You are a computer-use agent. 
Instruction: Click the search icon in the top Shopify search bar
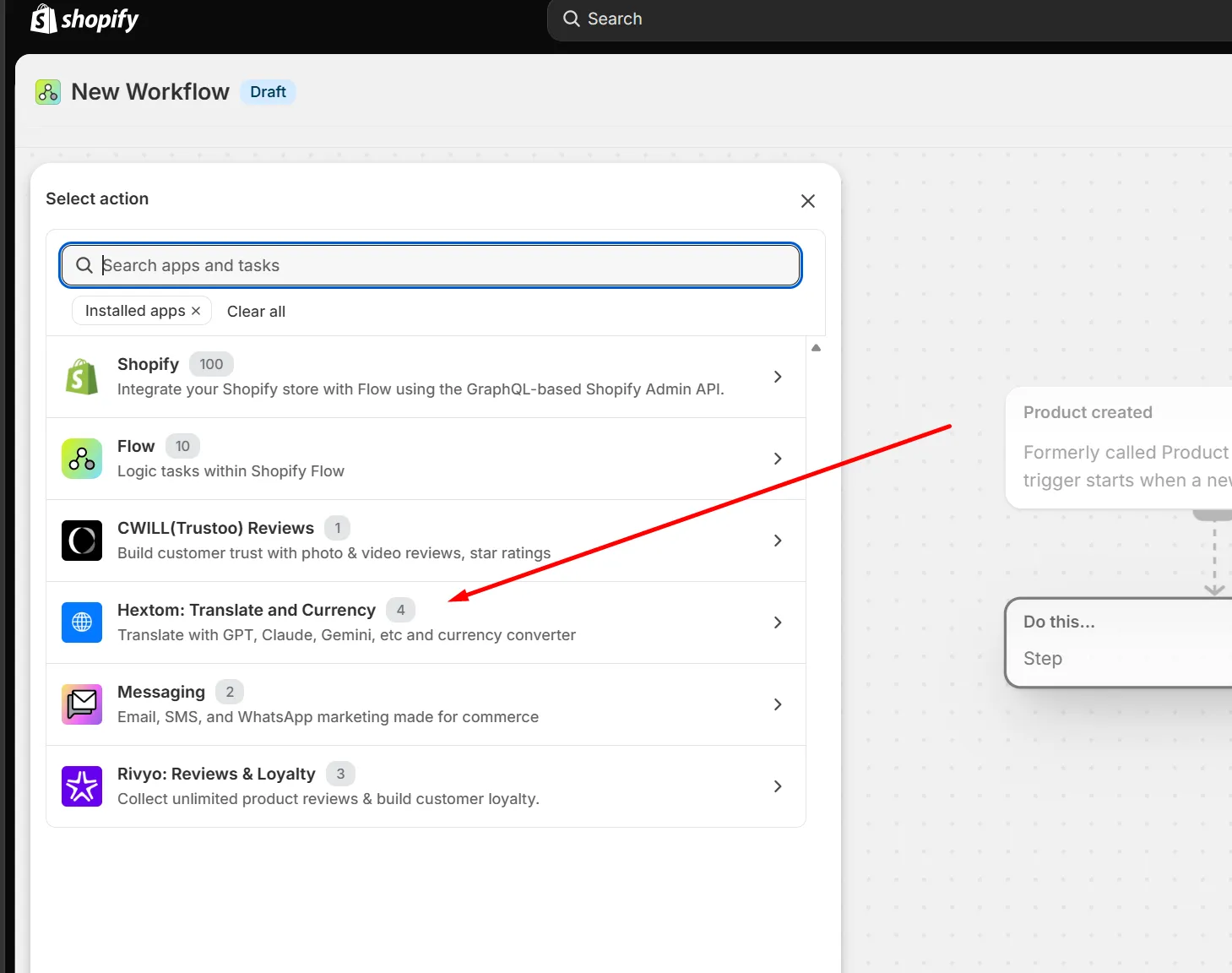[x=572, y=19]
